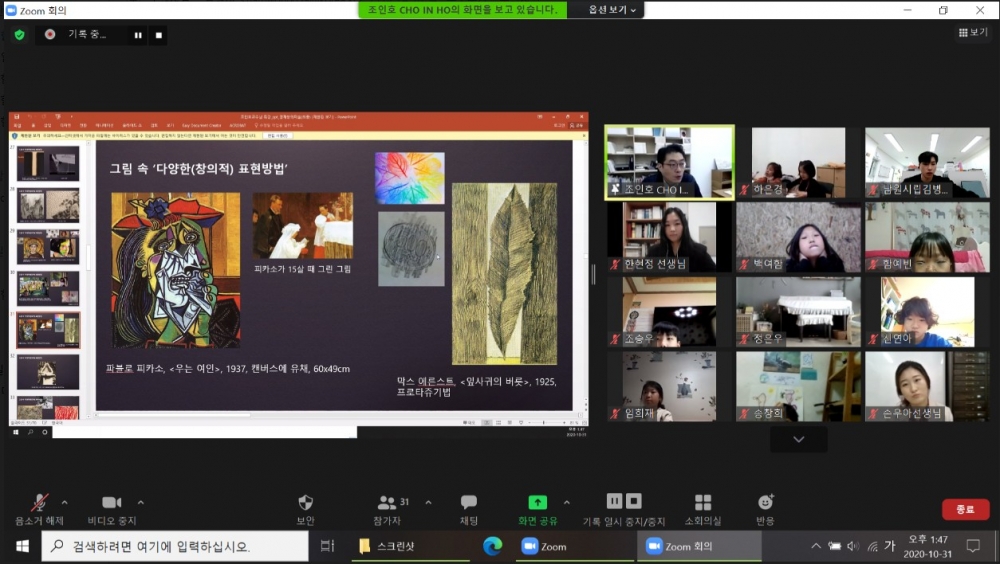Select 조승우 participant video tile
Image resolution: width=1000 pixels, height=564 pixels.
pos(669,312)
